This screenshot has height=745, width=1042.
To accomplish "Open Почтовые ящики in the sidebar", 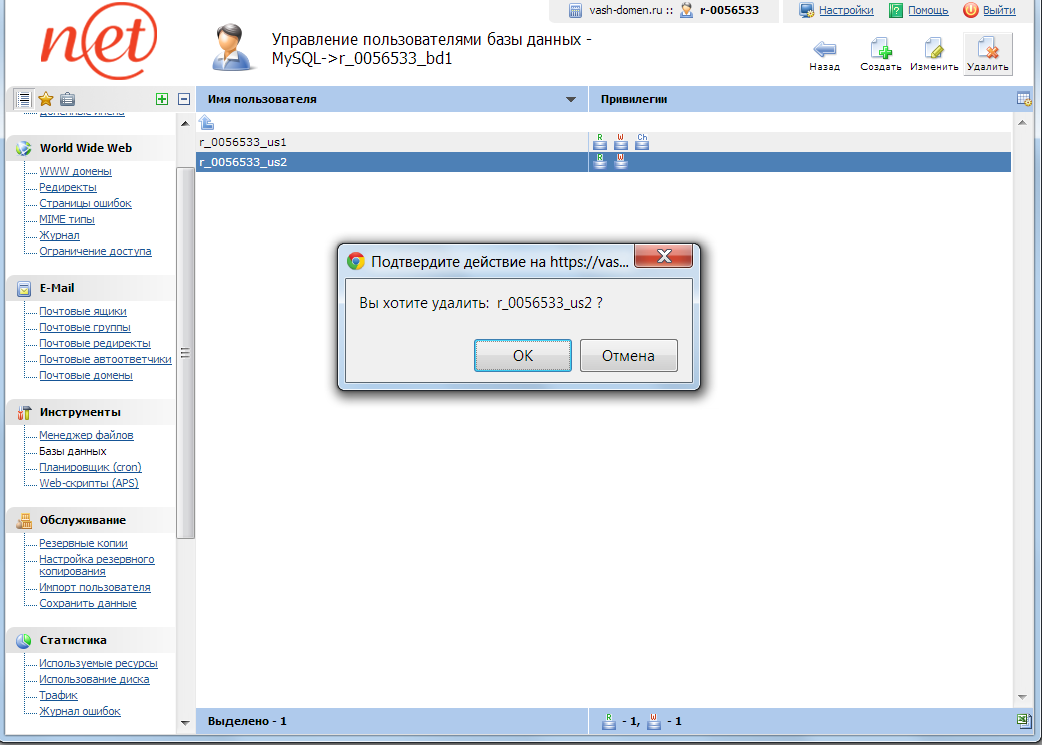I will [x=83, y=311].
